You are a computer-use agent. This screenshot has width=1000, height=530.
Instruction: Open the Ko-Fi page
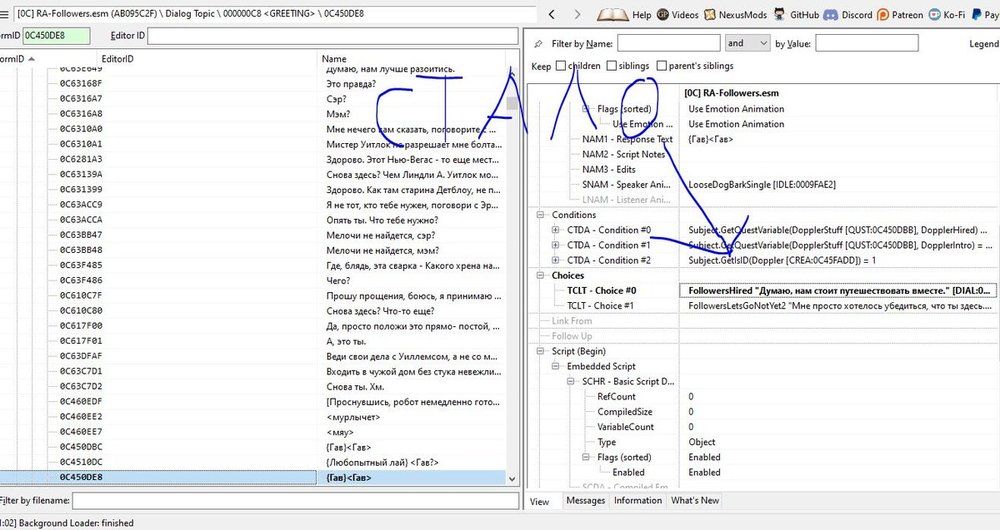click(x=946, y=15)
